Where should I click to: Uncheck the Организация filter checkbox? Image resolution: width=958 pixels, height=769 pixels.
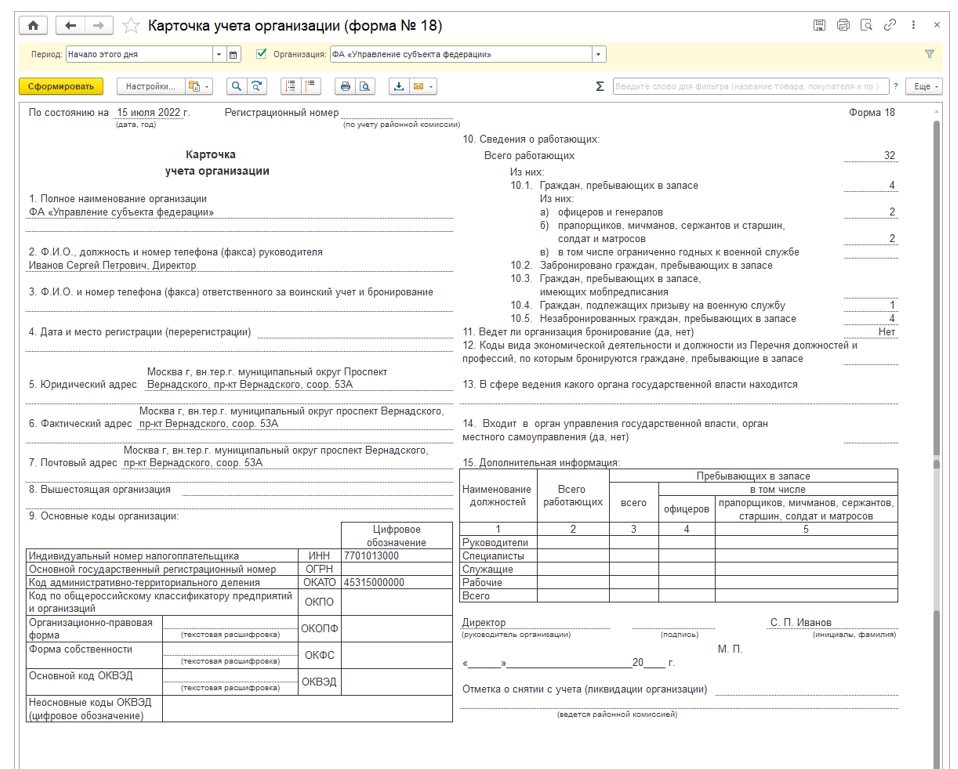[x=262, y=55]
